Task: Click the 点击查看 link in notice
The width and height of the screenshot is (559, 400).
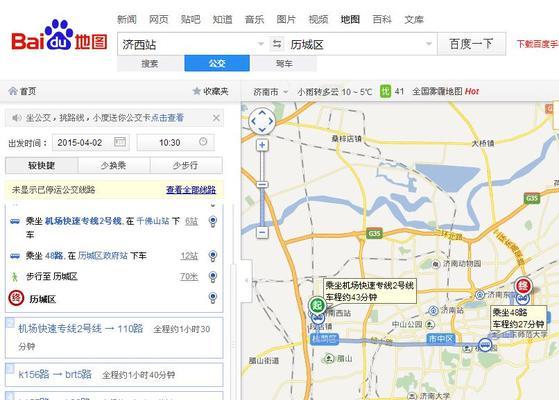Action: 167,118
